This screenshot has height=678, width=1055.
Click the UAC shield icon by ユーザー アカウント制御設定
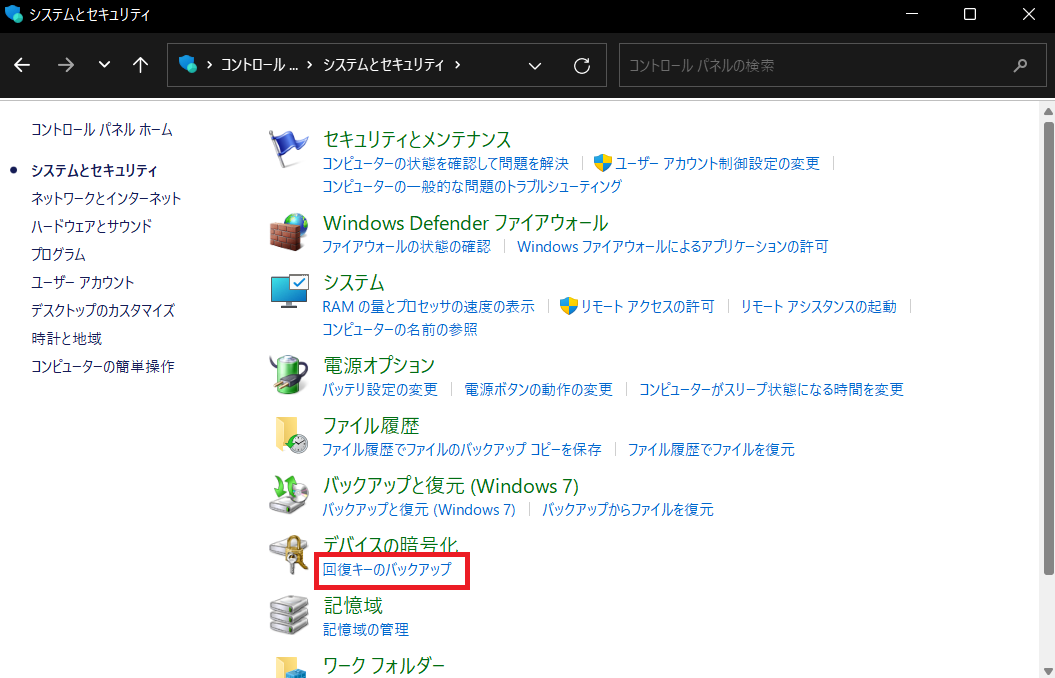pyautogui.click(x=602, y=163)
